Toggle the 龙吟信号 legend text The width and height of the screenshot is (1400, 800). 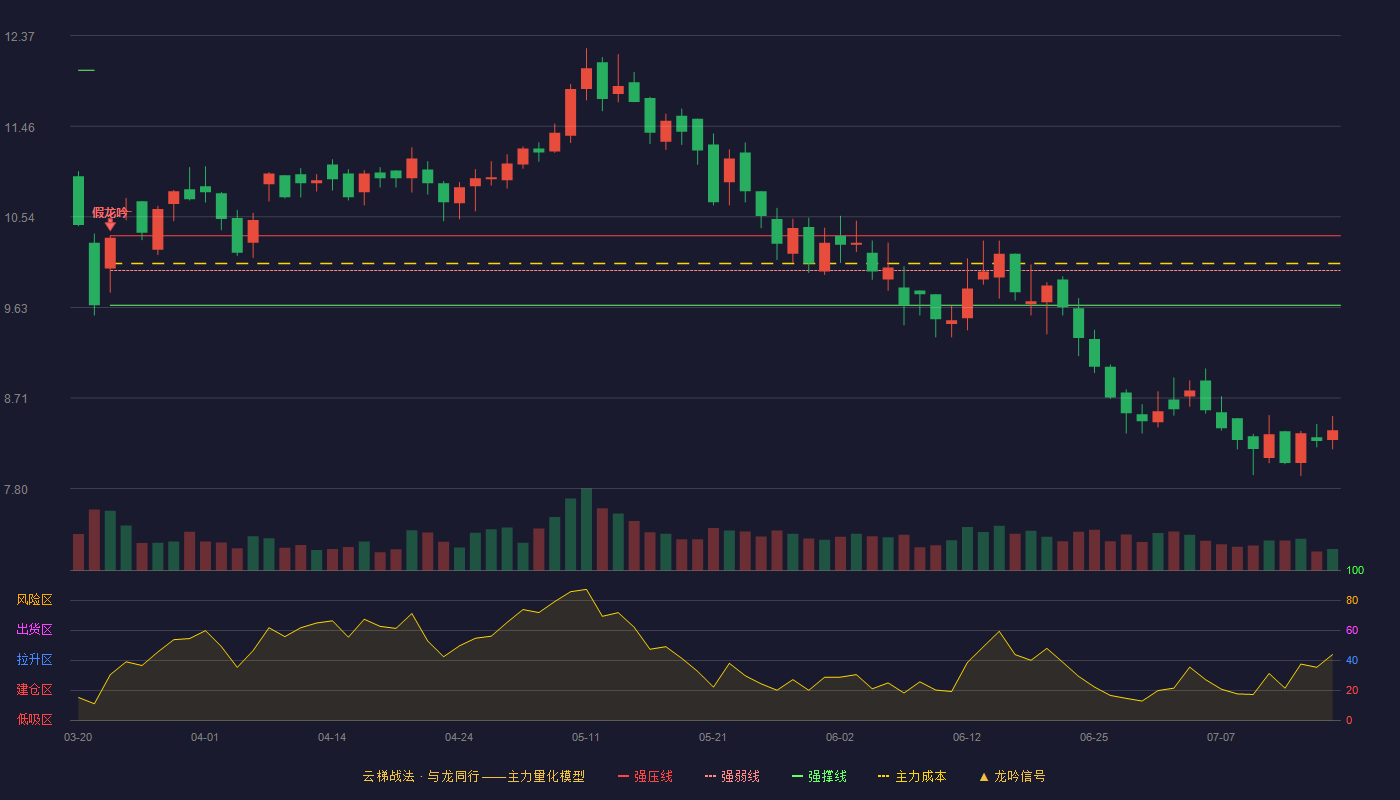pos(1019,776)
